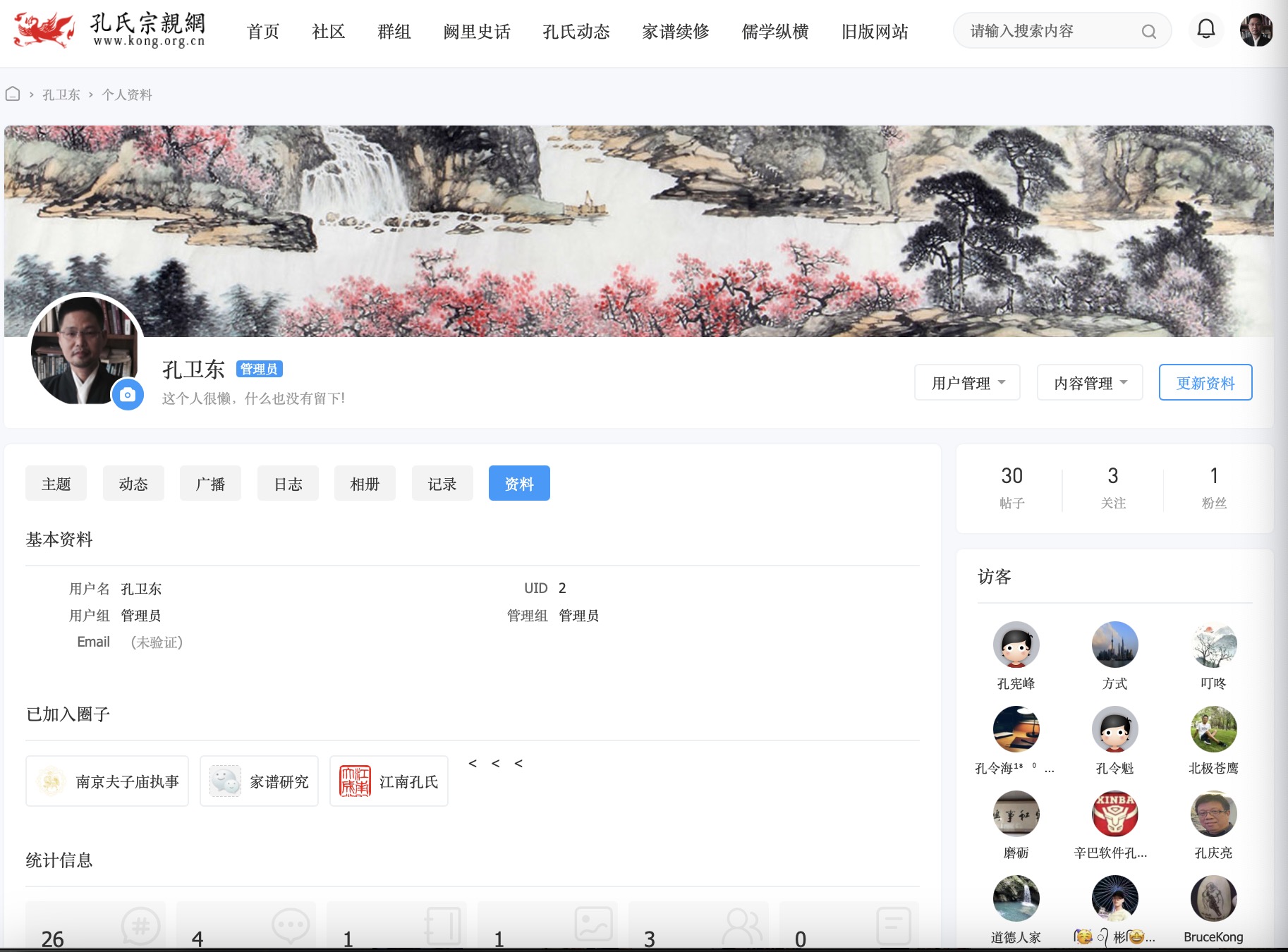Open visitor 道德人家 avatar
1288x952 pixels.
point(1016,898)
